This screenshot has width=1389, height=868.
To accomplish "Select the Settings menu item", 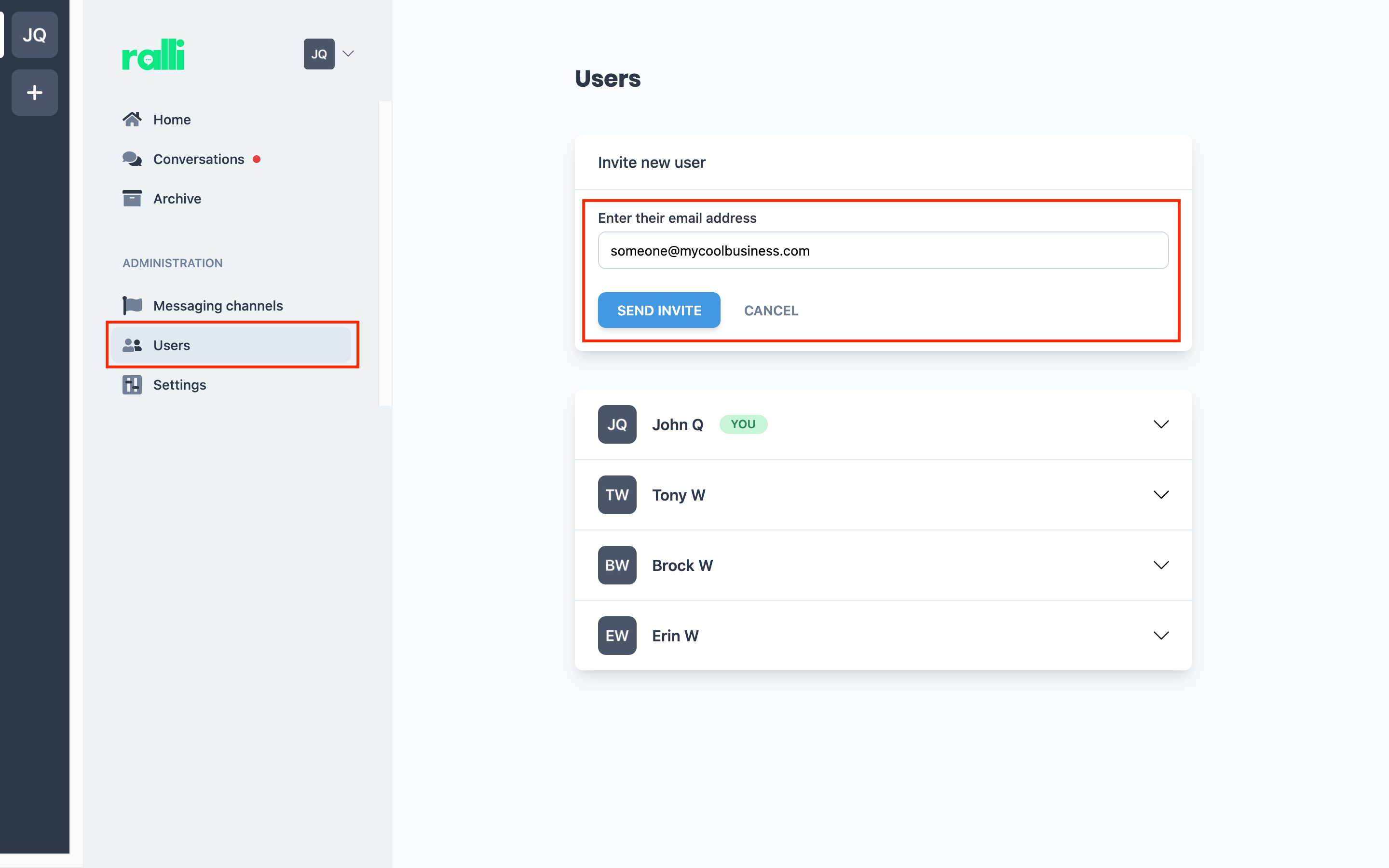I will (179, 384).
